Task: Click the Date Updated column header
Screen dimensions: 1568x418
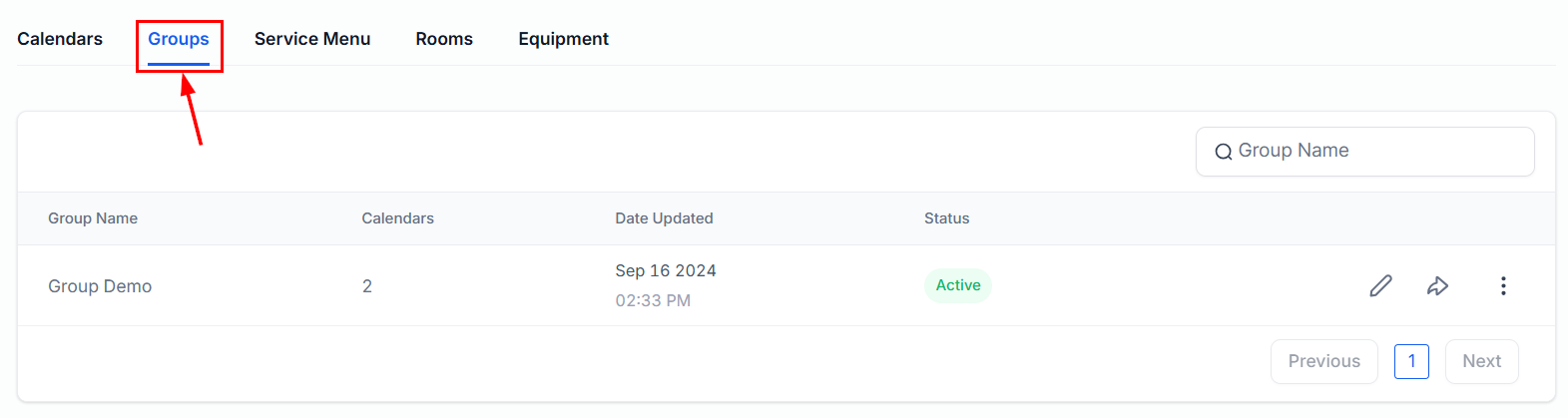Action: pyautogui.click(x=664, y=218)
